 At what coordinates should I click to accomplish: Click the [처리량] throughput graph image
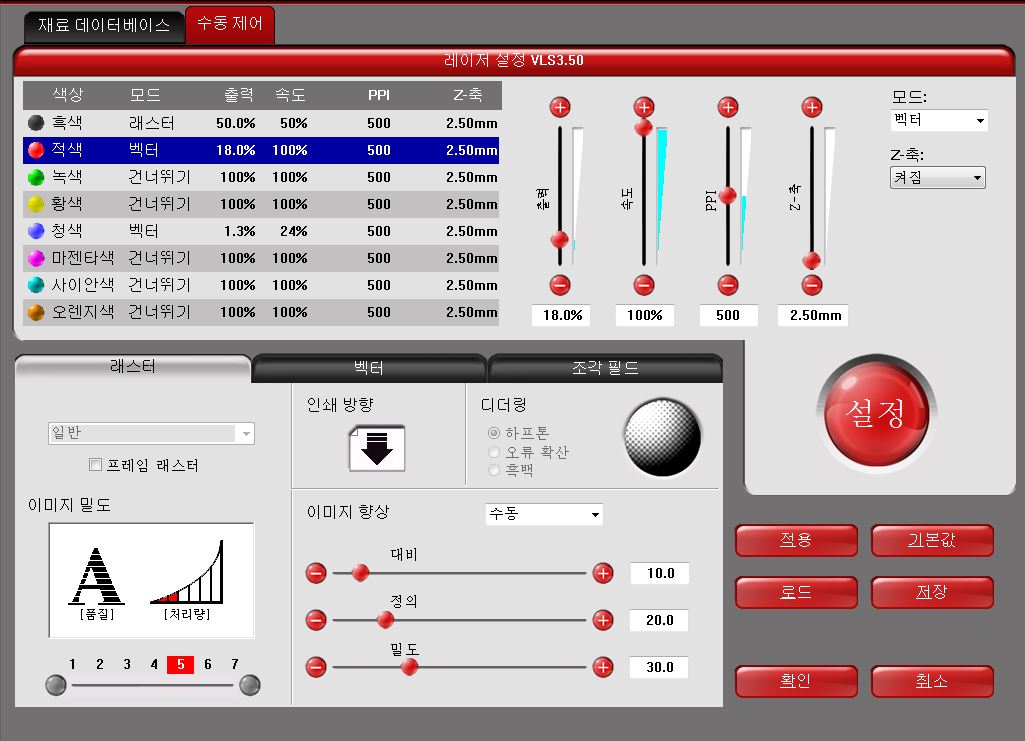(x=187, y=572)
